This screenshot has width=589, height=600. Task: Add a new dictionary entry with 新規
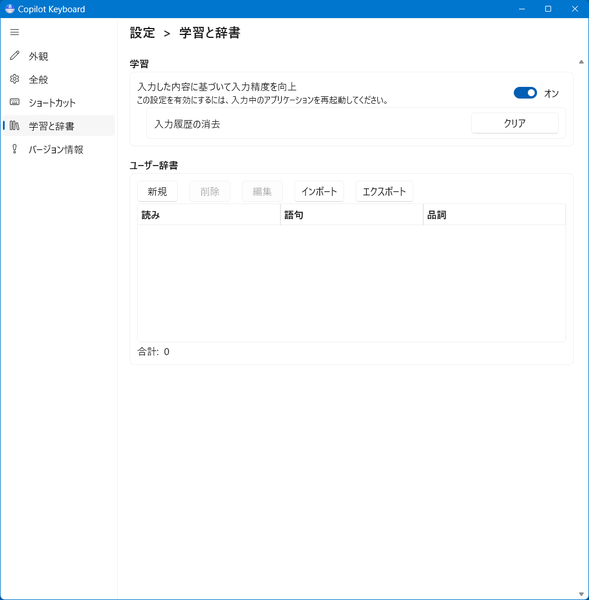(157, 191)
